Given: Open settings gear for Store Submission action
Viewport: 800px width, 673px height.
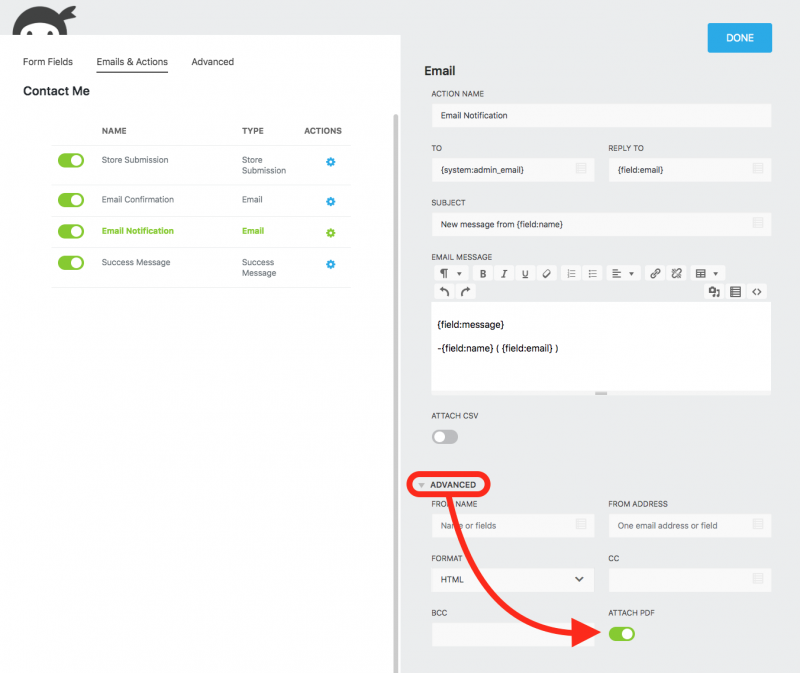Looking at the screenshot, I should coord(330,163).
